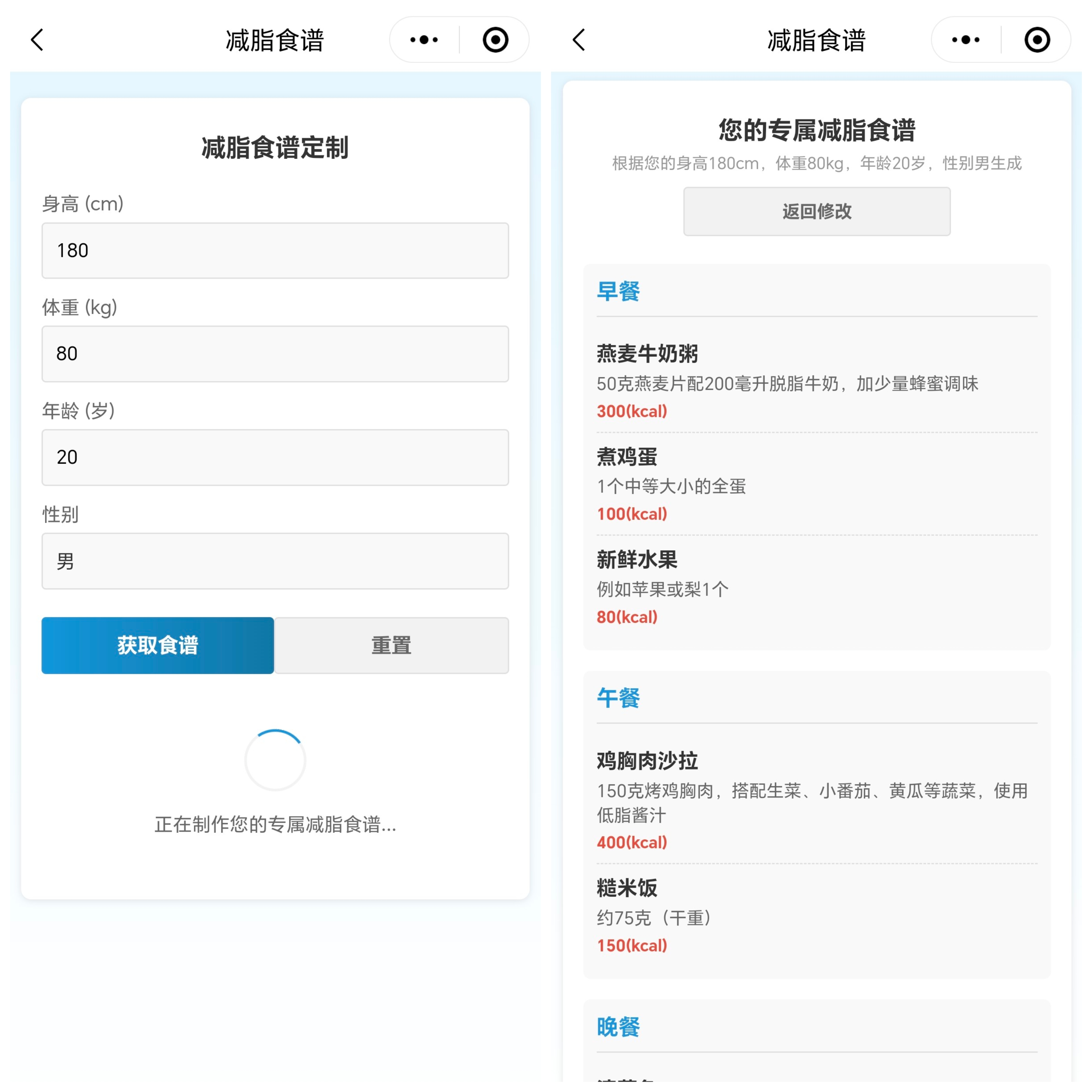The width and height of the screenshot is (1092, 1092).
Task: Select the 晚餐 dinner section header
Action: coord(618,1027)
